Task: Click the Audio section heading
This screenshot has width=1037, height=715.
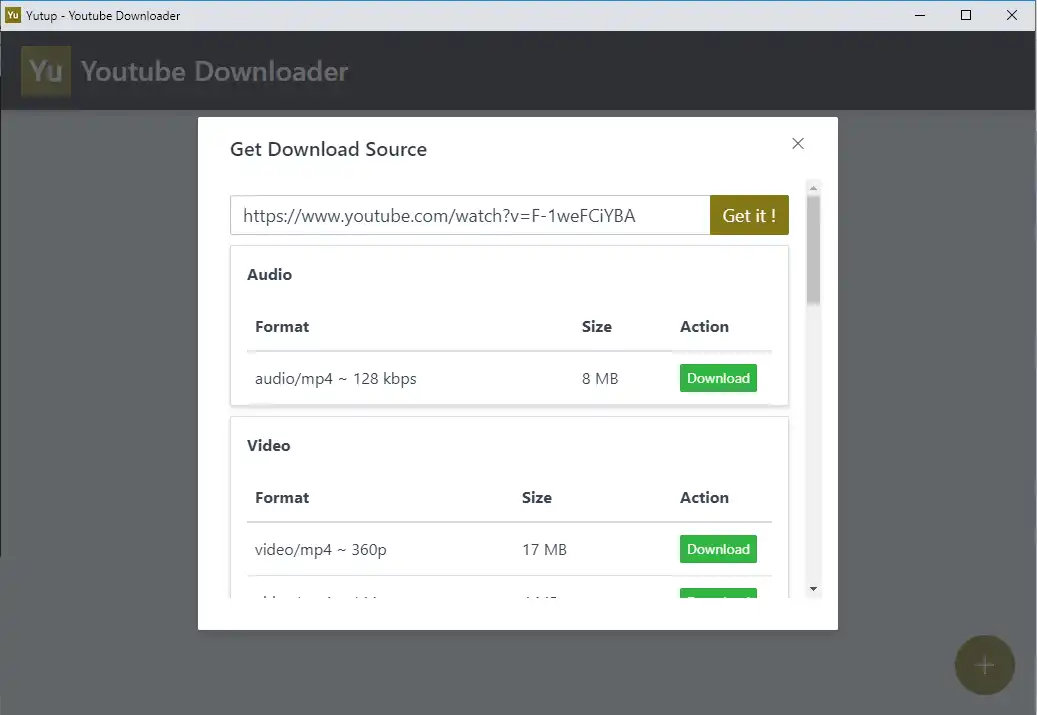Action: tap(269, 274)
